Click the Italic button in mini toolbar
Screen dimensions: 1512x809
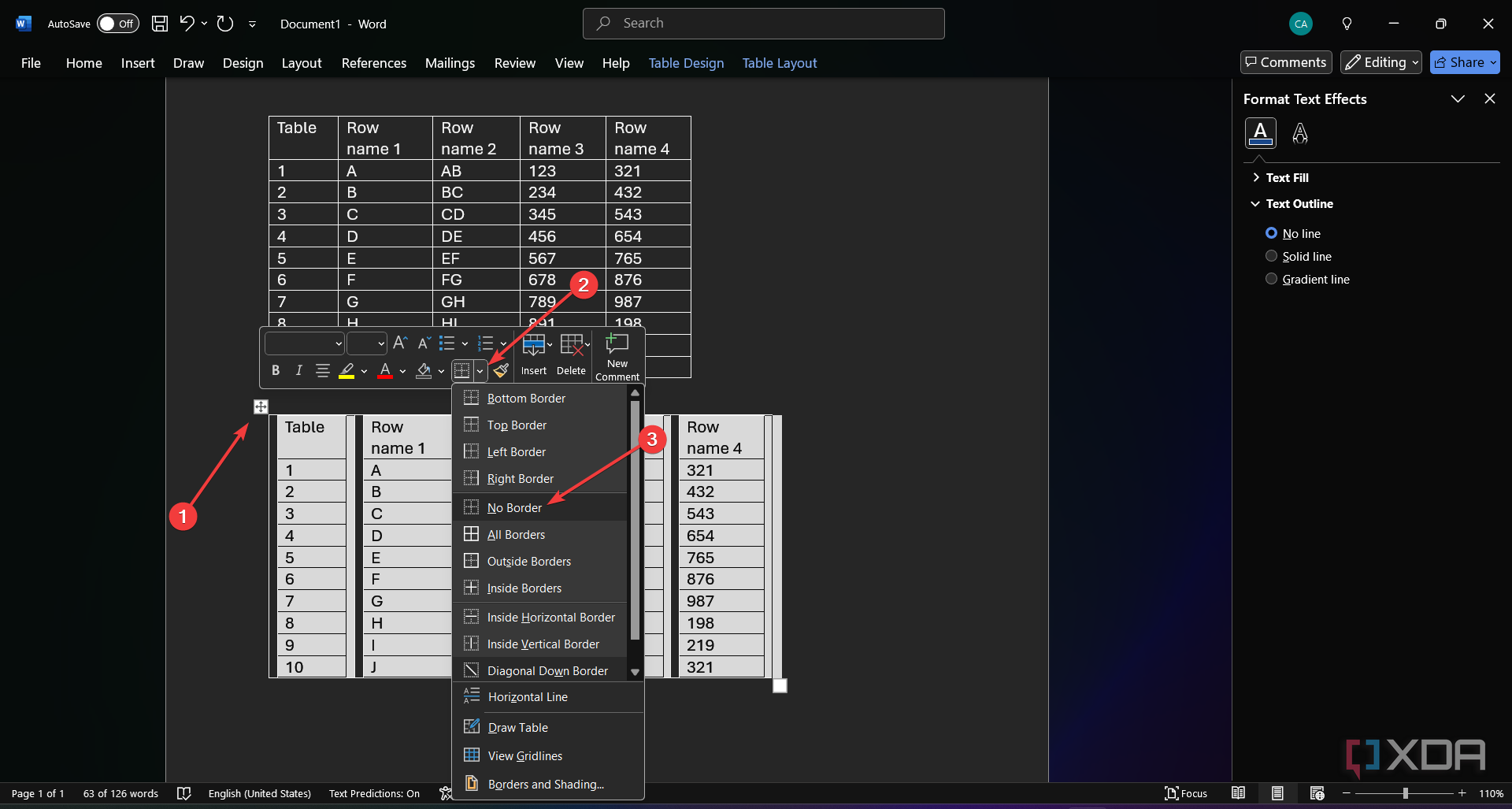point(298,370)
